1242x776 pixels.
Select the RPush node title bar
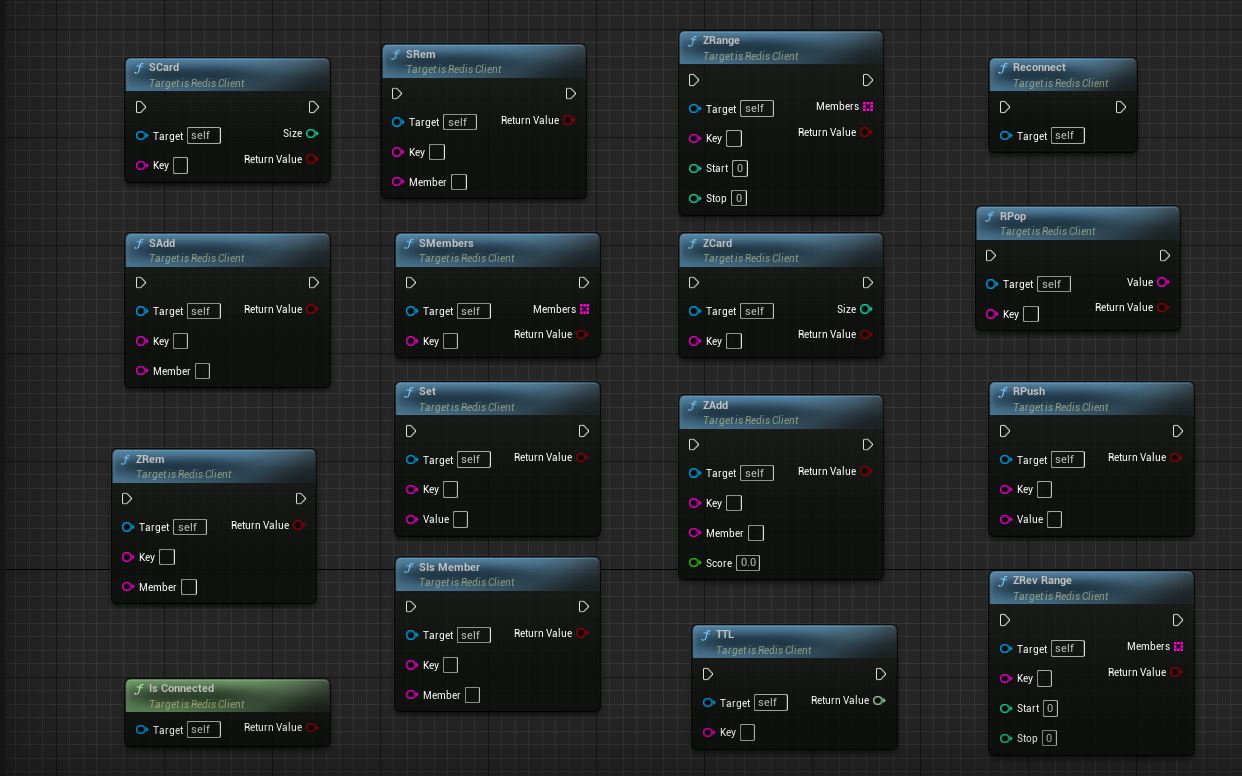(x=1091, y=399)
